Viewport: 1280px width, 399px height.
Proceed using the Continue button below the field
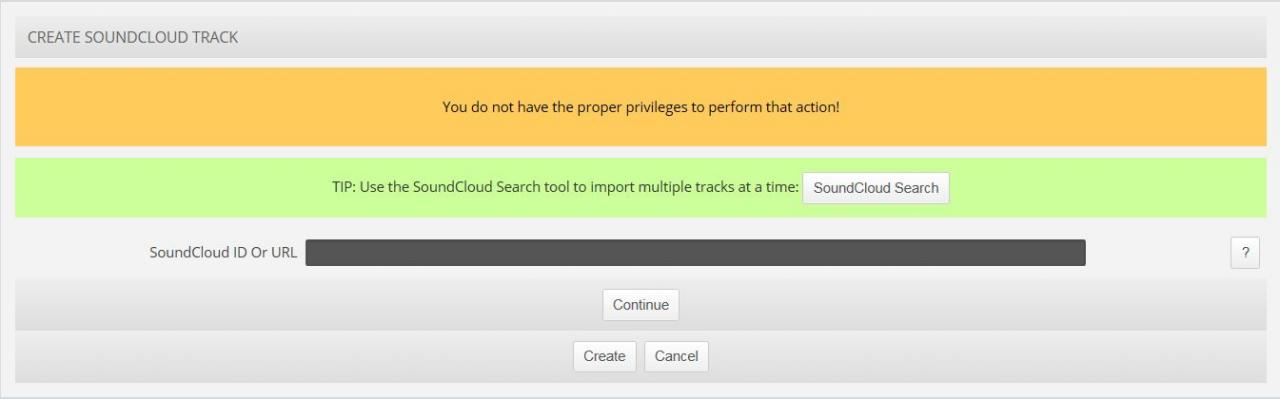641,305
